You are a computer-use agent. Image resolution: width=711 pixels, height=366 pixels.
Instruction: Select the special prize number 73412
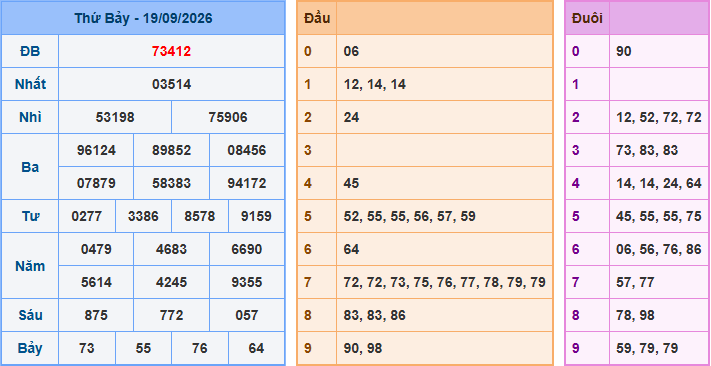(171, 51)
